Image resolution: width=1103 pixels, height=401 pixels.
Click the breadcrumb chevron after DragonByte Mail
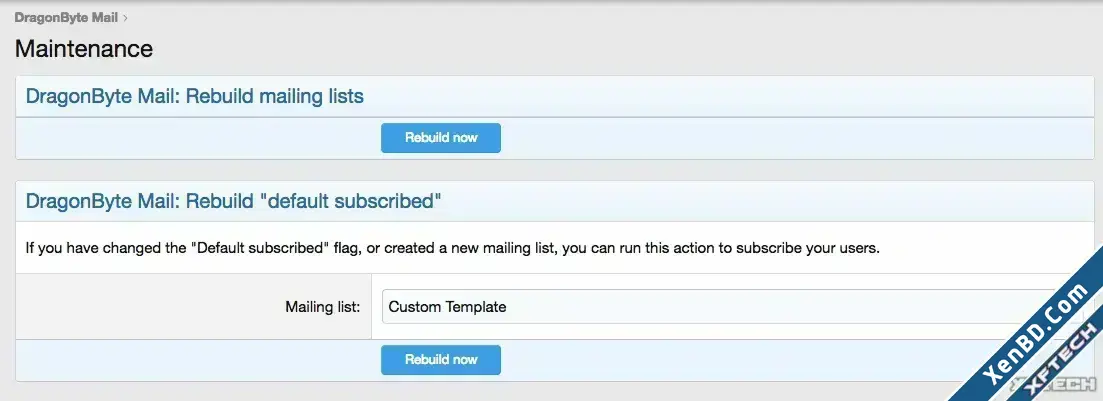pyautogui.click(x=125, y=18)
